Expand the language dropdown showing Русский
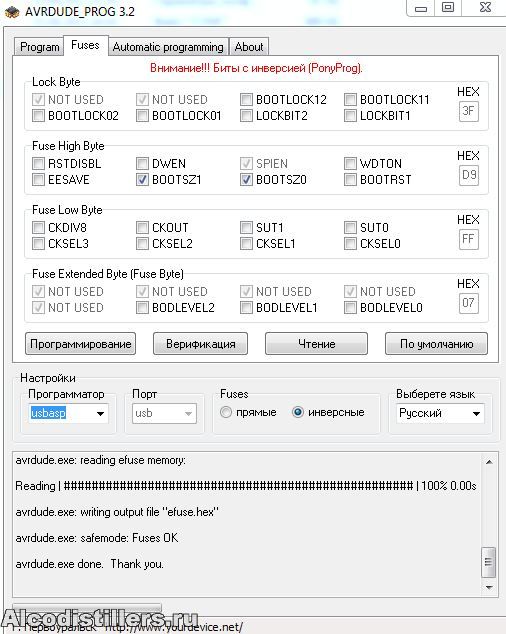This screenshot has height=634, width=506. pos(440,413)
